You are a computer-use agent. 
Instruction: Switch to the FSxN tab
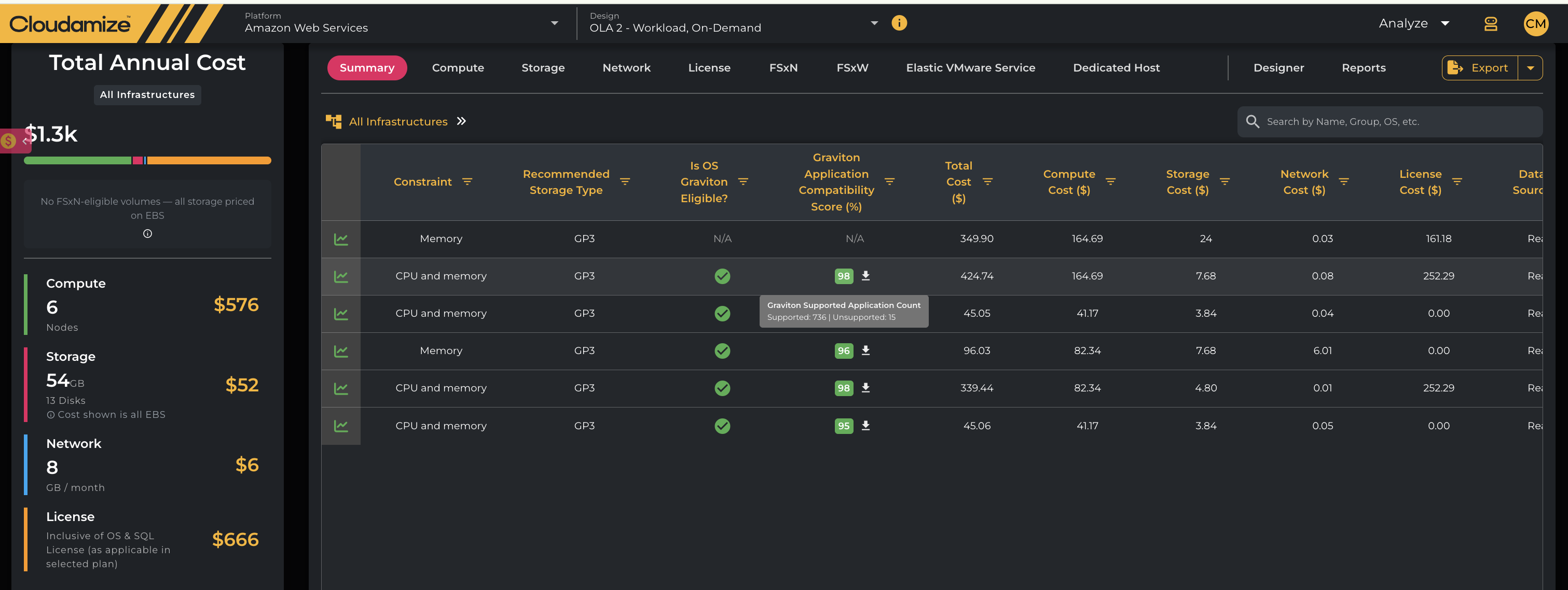[783, 68]
